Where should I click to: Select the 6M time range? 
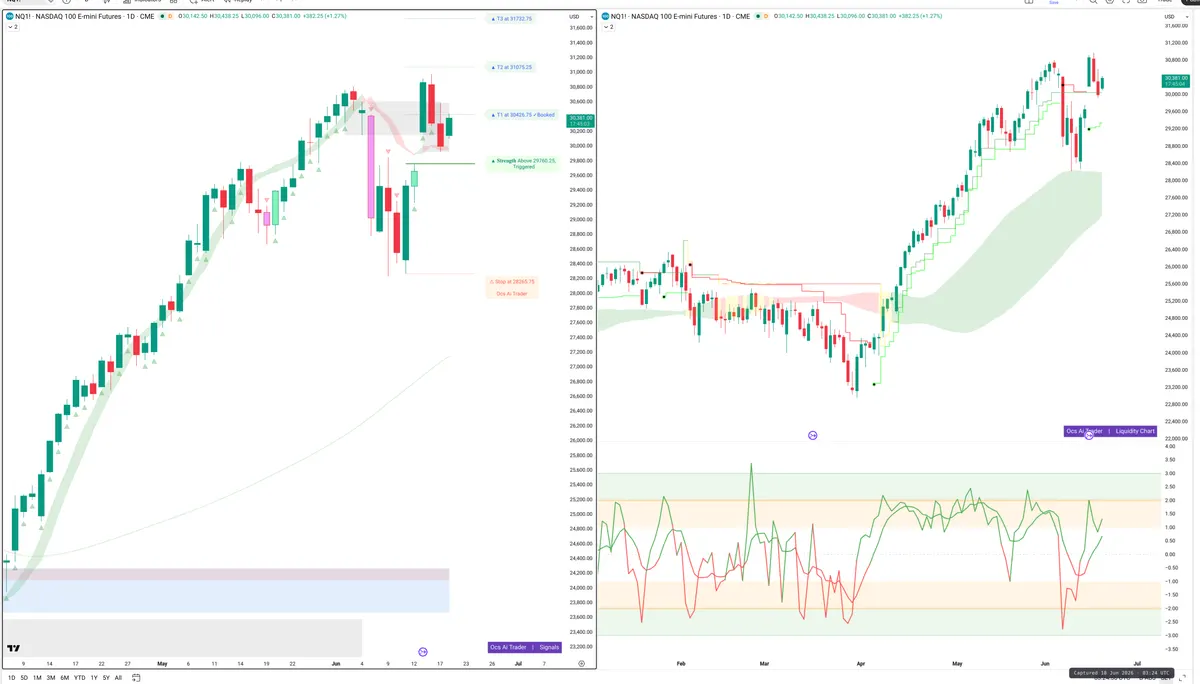click(x=65, y=678)
